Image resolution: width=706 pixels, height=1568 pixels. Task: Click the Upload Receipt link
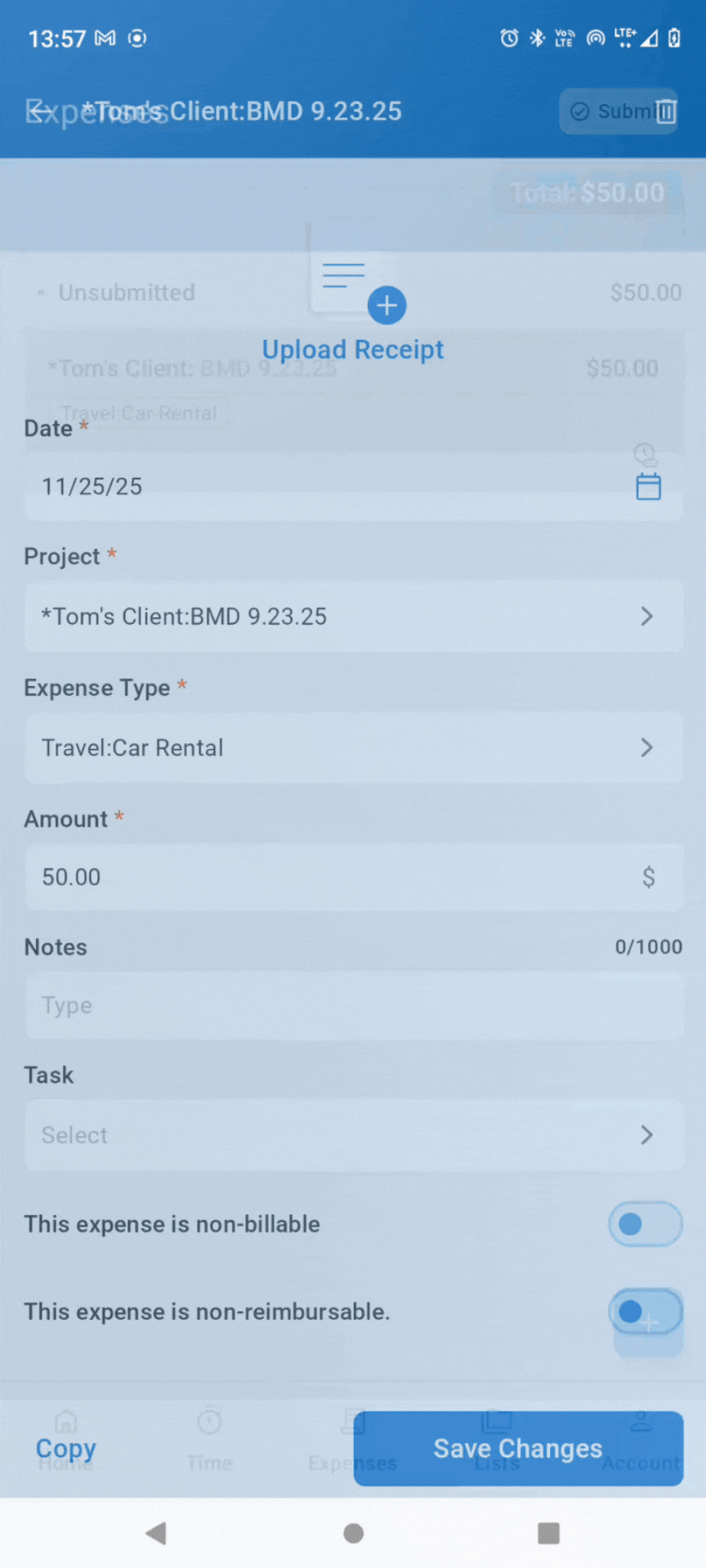point(353,350)
